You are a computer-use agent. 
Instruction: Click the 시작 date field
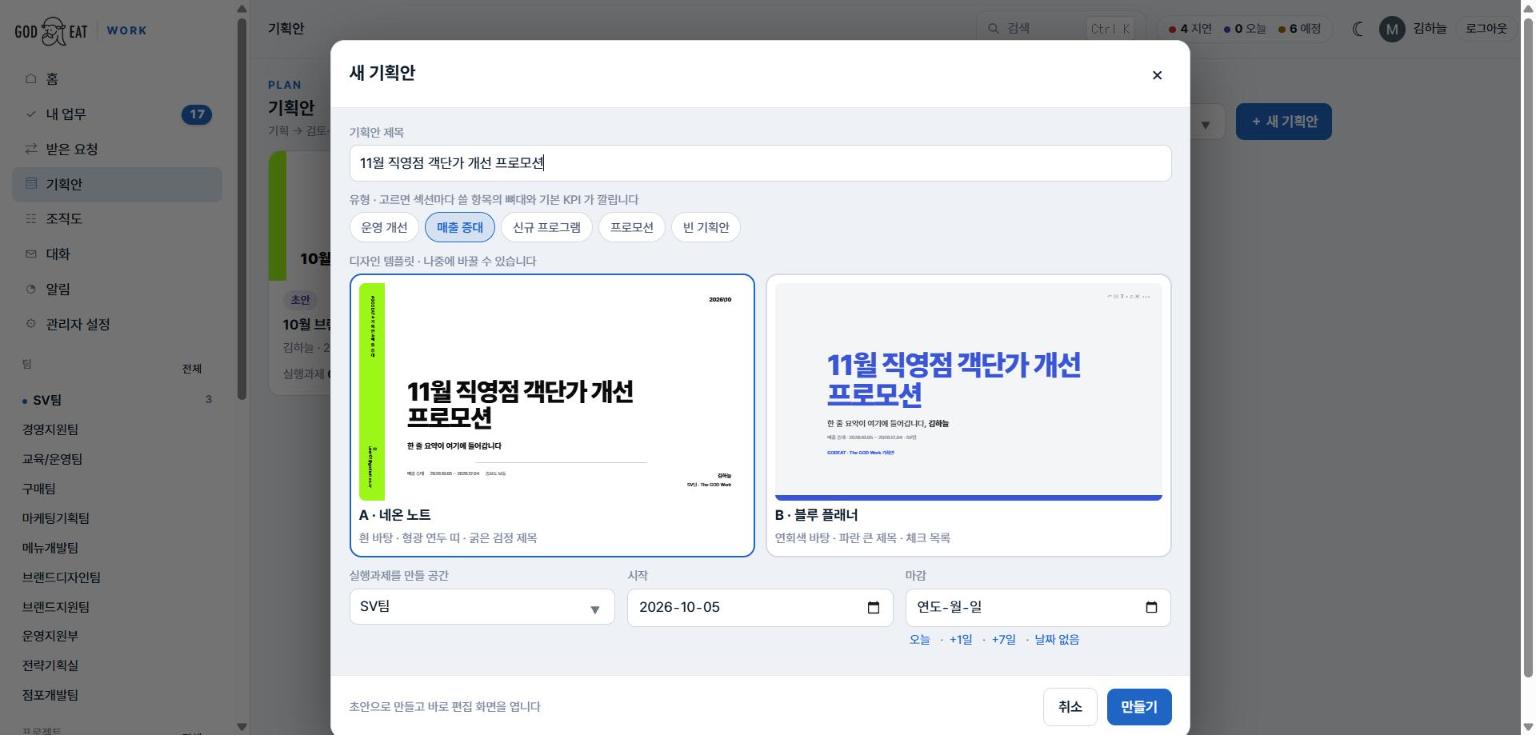[760, 607]
